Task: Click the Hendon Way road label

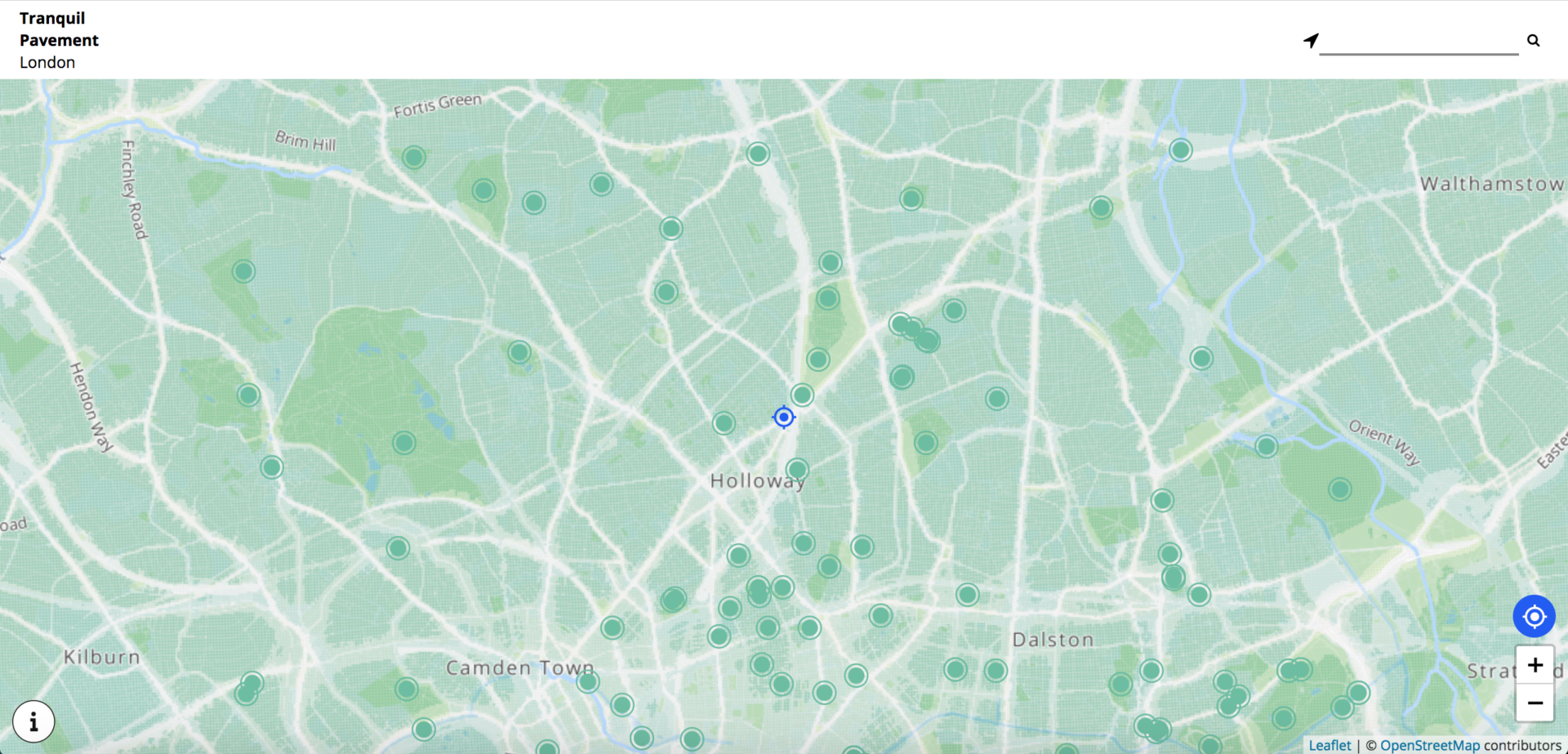Action: click(91, 407)
